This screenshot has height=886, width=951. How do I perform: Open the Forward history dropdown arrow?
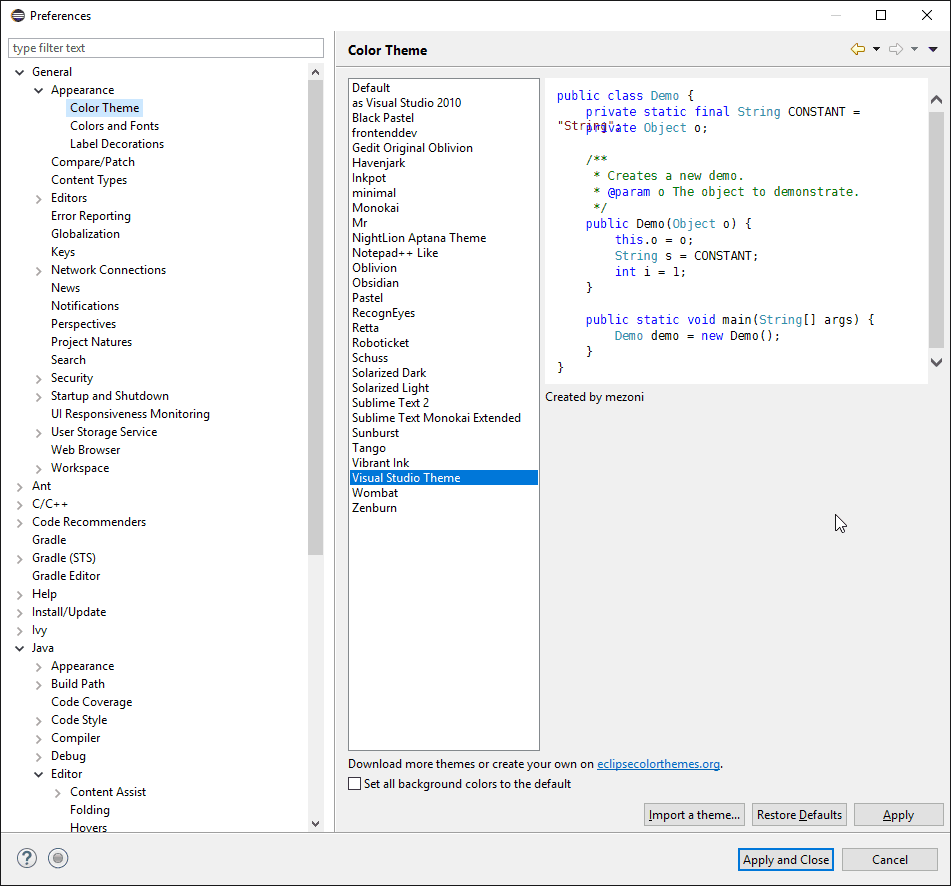click(914, 49)
